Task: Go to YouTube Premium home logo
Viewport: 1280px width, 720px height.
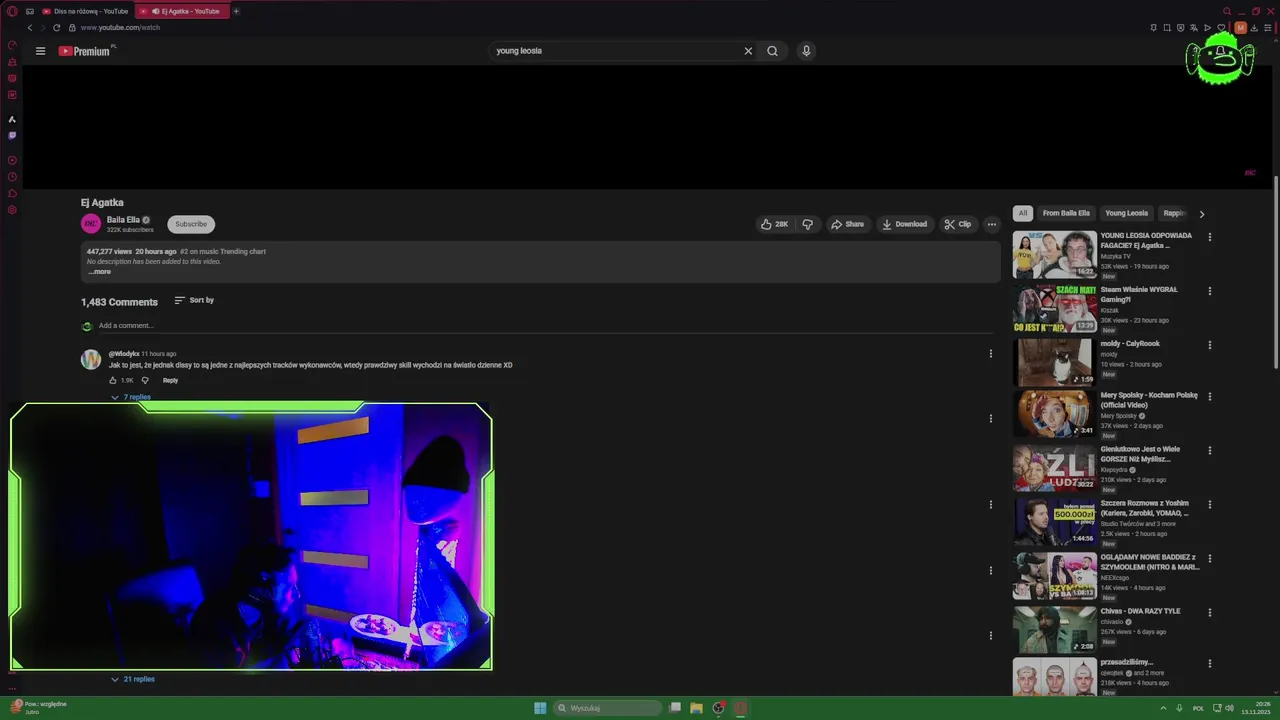Action: click(x=85, y=51)
